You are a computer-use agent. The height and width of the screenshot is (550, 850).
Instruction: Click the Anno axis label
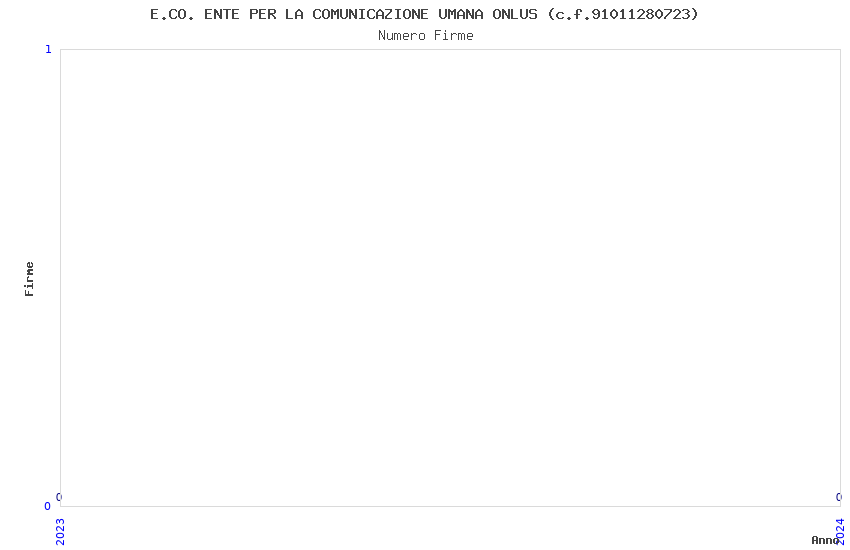pos(825,540)
